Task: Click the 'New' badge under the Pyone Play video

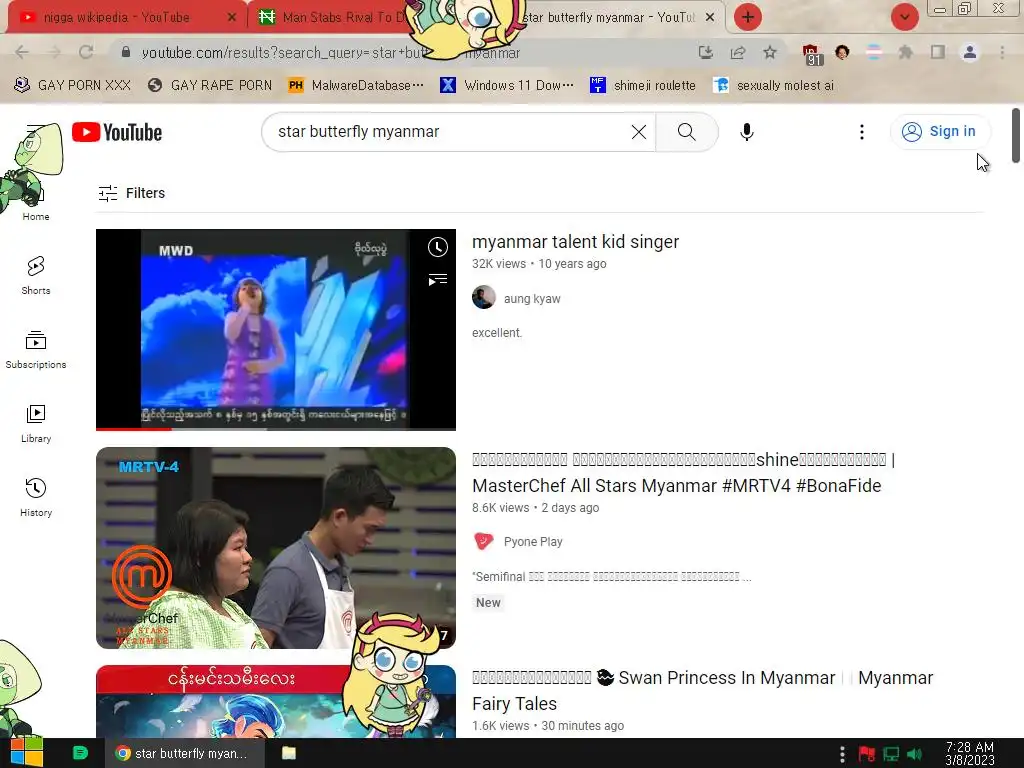Action: click(x=488, y=603)
